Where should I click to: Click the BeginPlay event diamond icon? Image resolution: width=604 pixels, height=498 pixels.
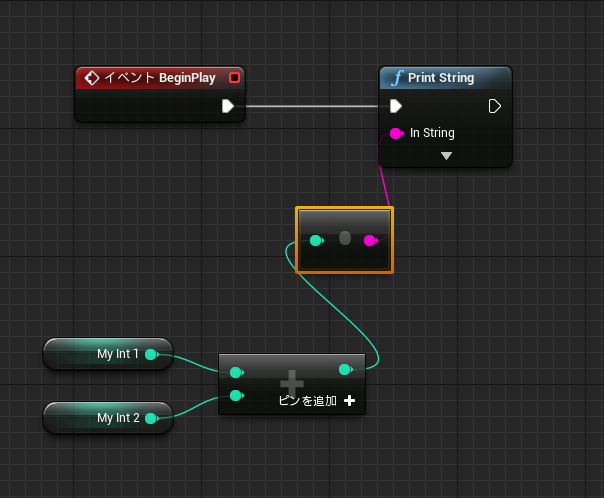(92, 78)
